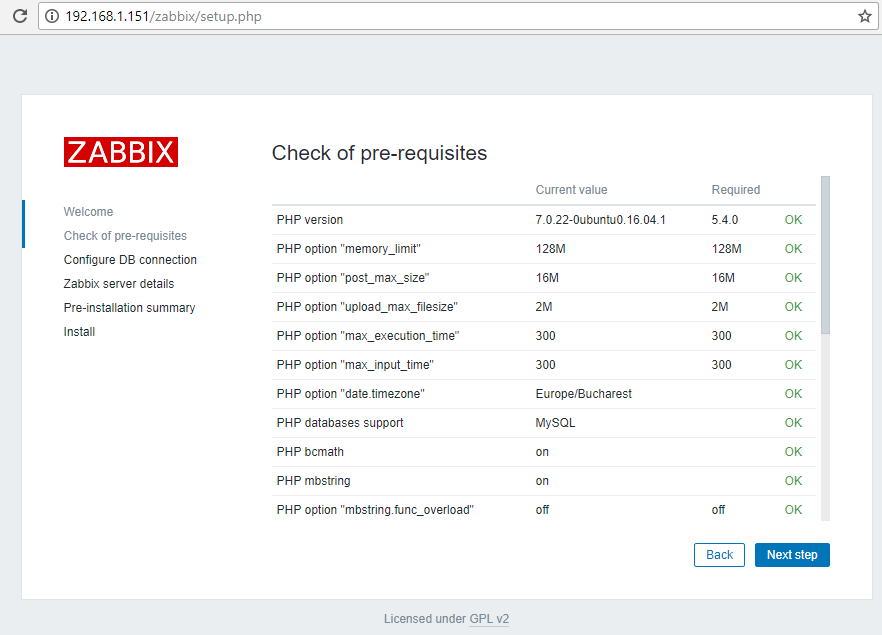Screen dimensions: 882x635
Task: Click the Required column header
Action: point(736,190)
